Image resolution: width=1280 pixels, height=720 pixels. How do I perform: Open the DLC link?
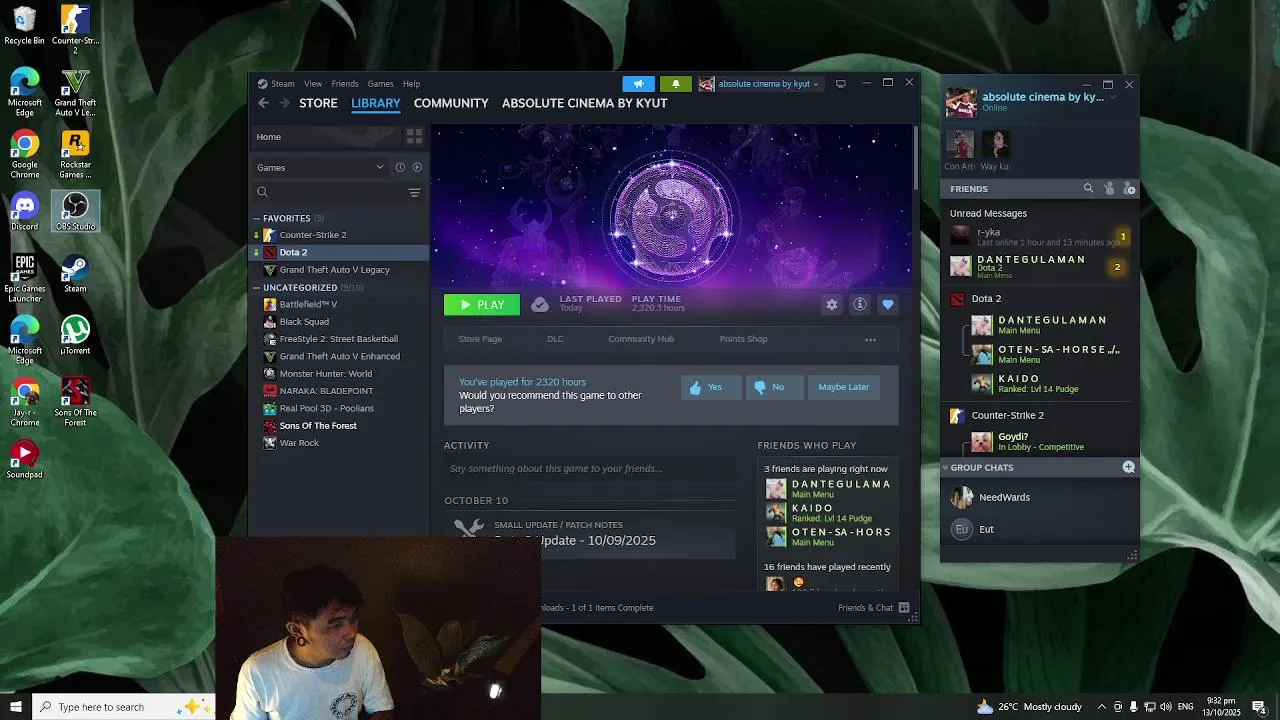pos(555,339)
